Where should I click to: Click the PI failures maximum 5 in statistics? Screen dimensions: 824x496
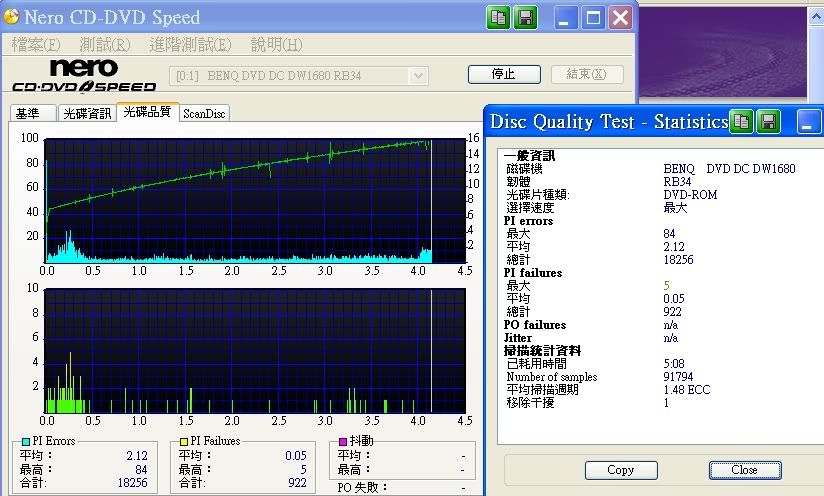click(x=666, y=286)
